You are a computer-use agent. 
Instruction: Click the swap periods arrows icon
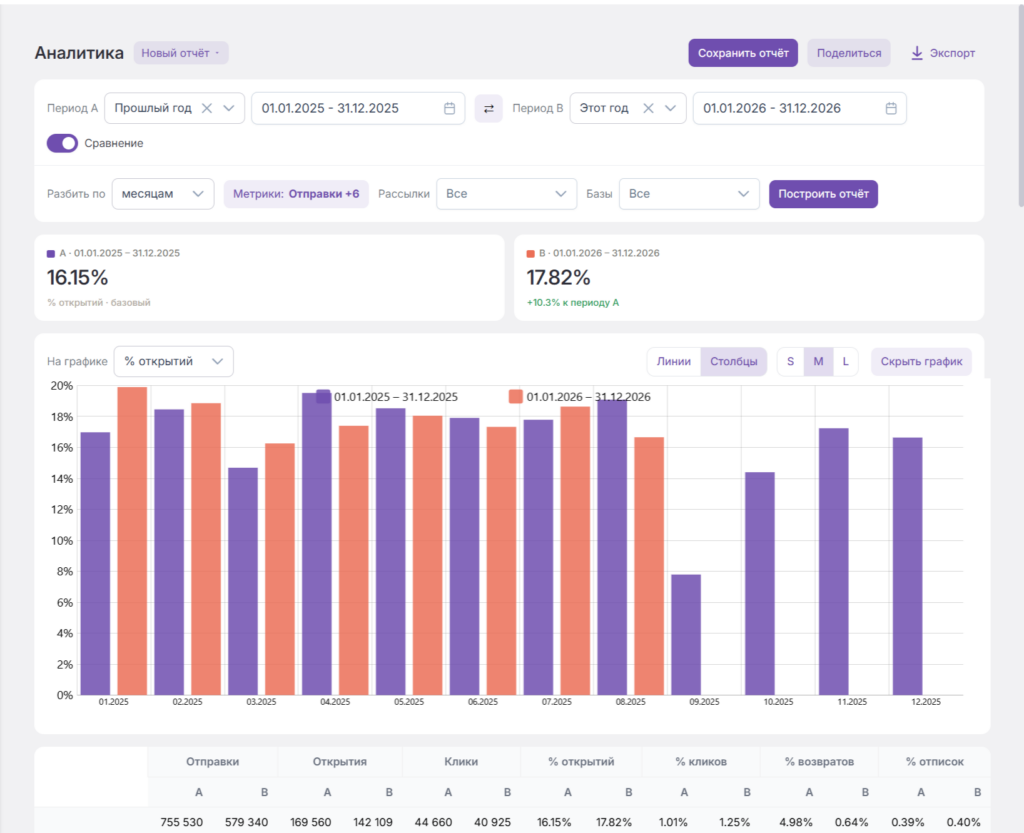pyautogui.click(x=488, y=108)
